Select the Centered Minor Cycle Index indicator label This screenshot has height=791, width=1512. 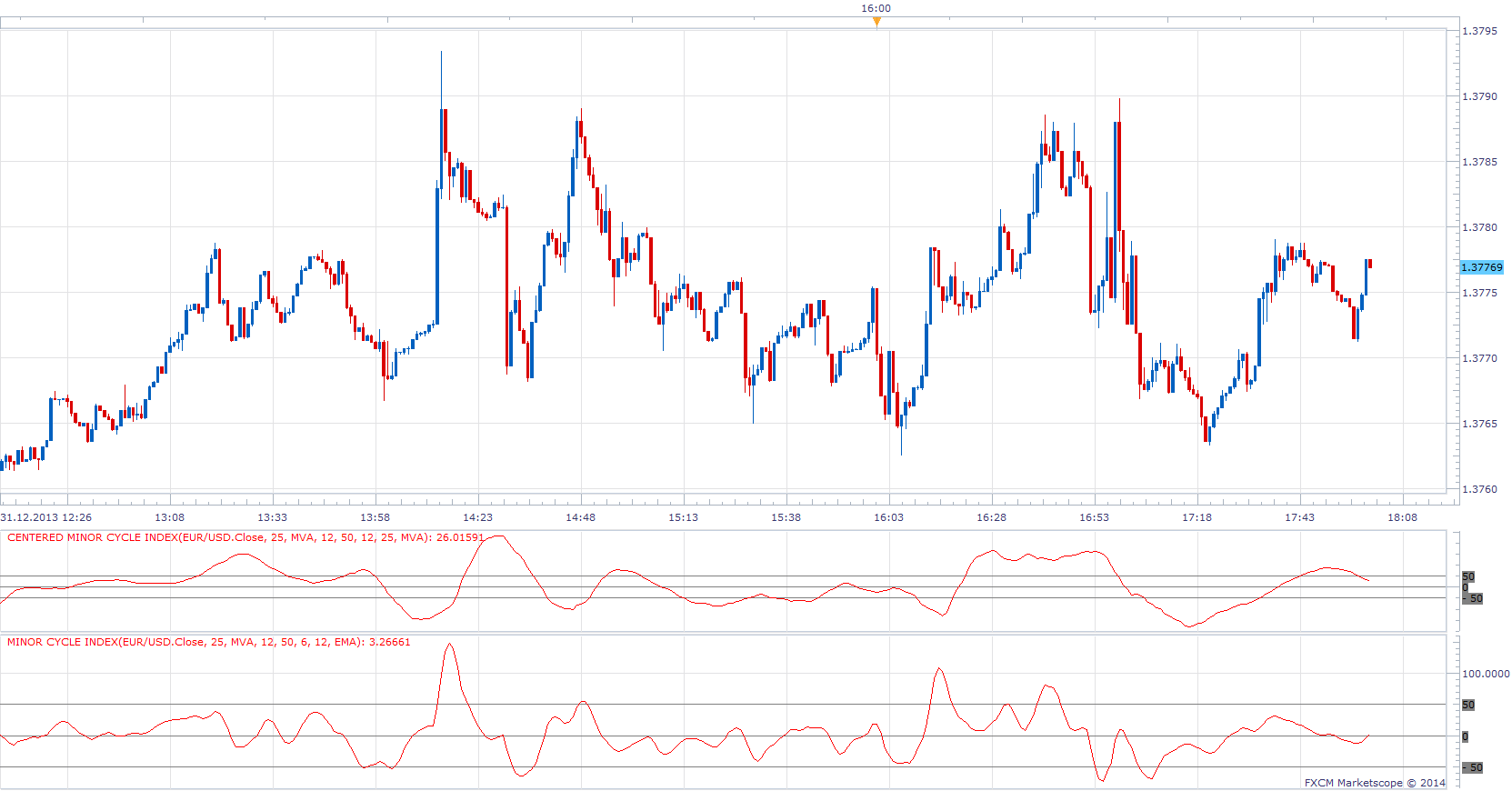tap(245, 537)
